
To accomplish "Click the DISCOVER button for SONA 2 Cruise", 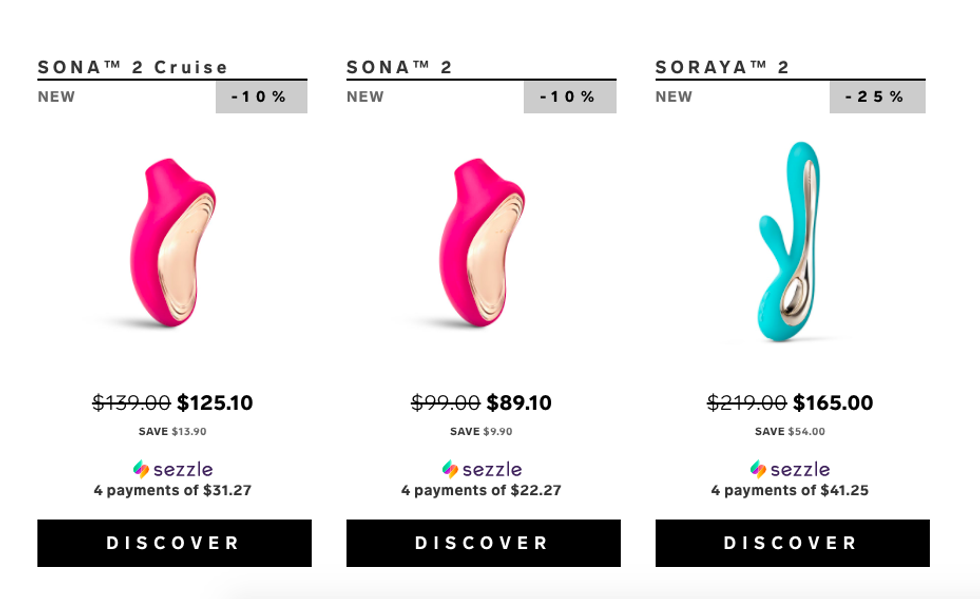I will click(174, 543).
